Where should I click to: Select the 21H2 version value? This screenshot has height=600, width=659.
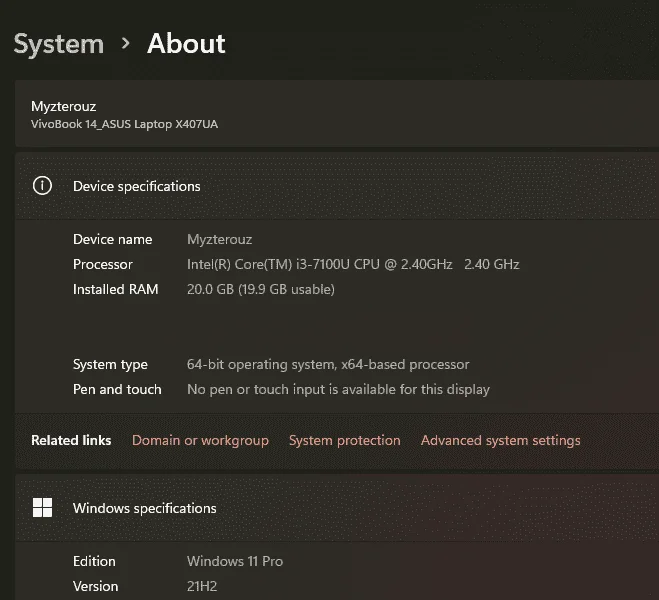(202, 586)
